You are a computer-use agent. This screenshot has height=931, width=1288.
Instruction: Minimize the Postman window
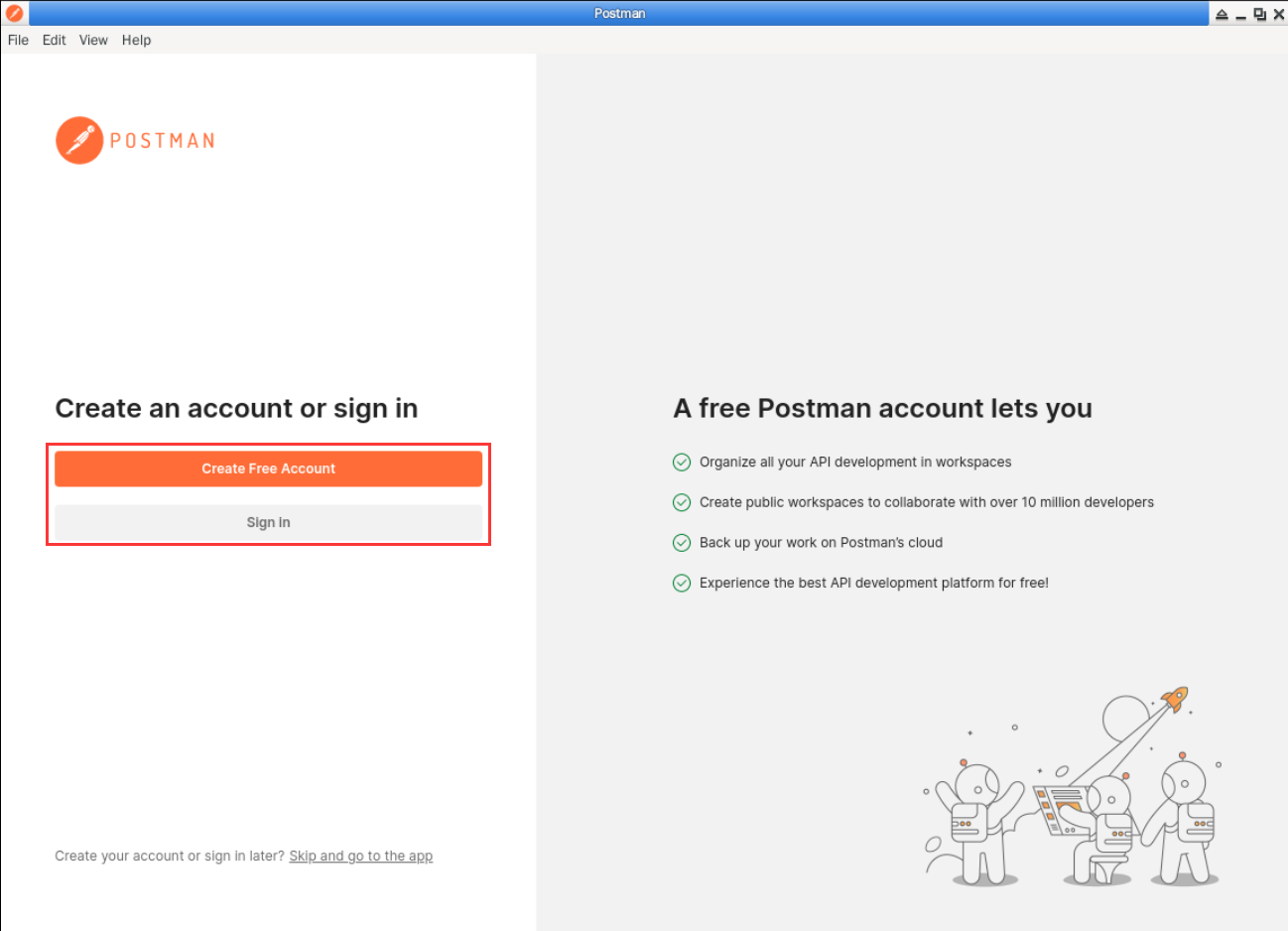(x=1240, y=14)
